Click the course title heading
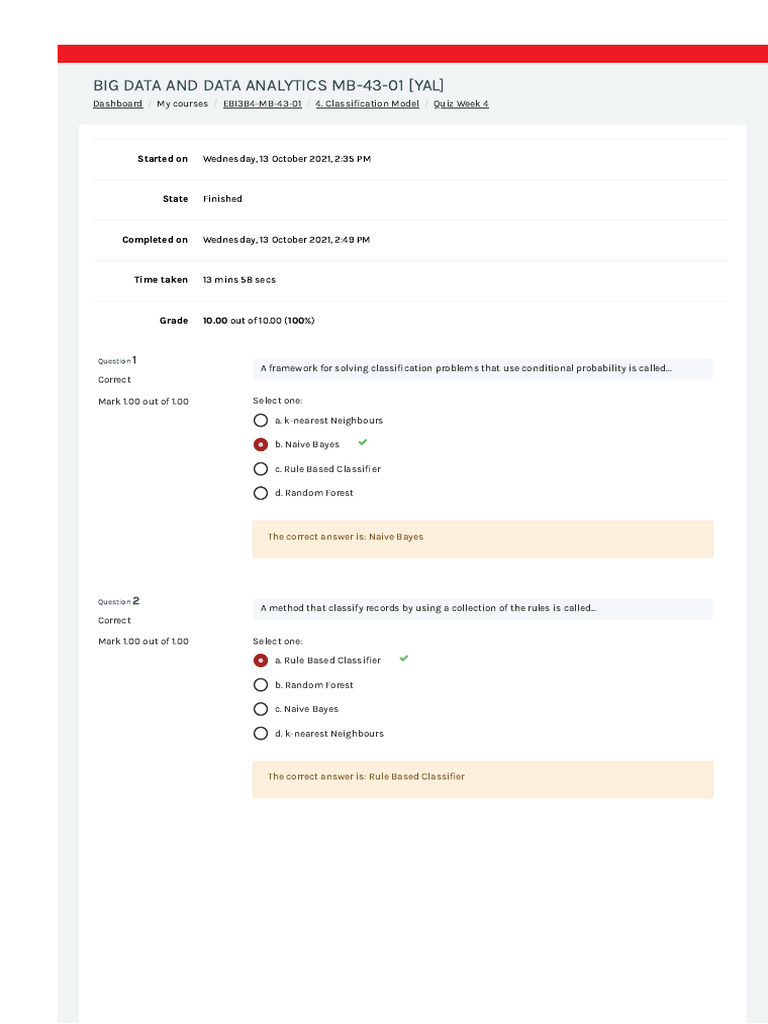The height and width of the screenshot is (1024, 768). point(268,85)
